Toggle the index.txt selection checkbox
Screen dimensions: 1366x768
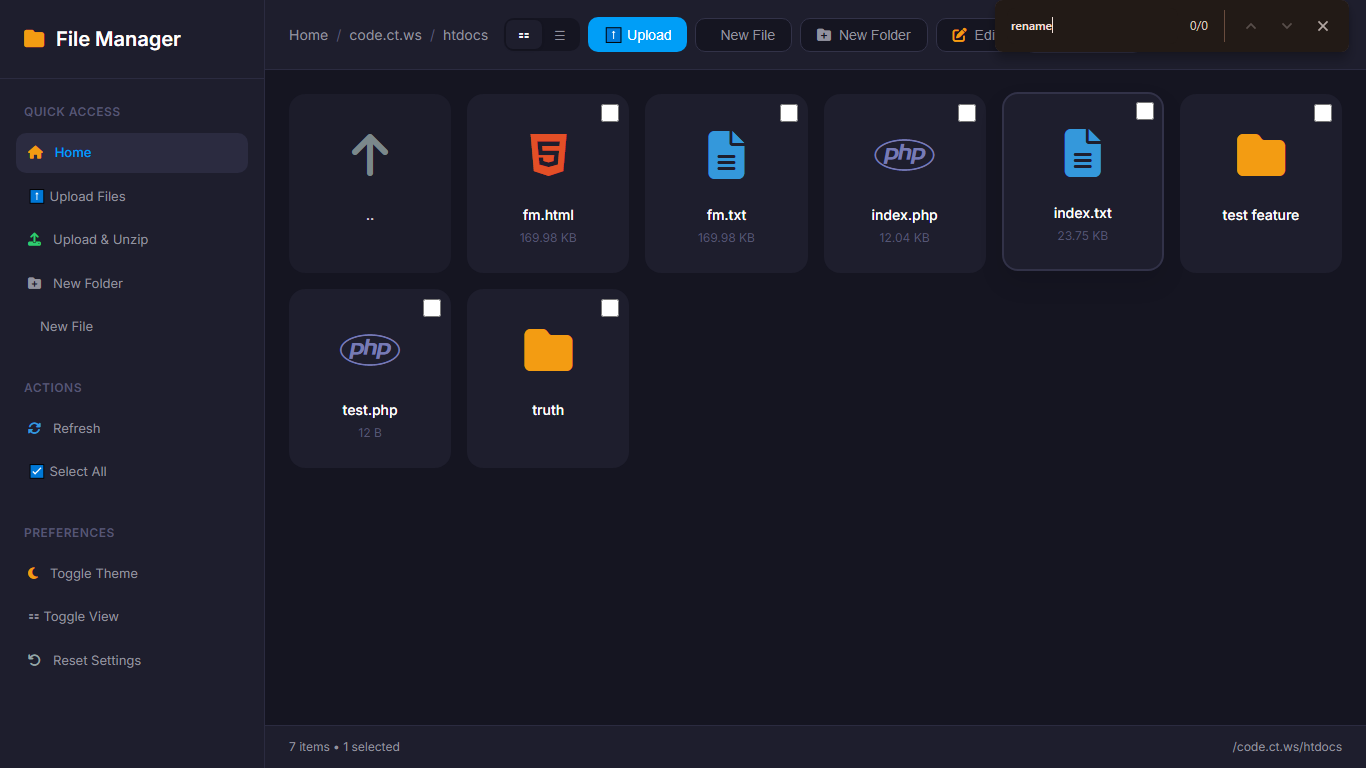(1145, 111)
